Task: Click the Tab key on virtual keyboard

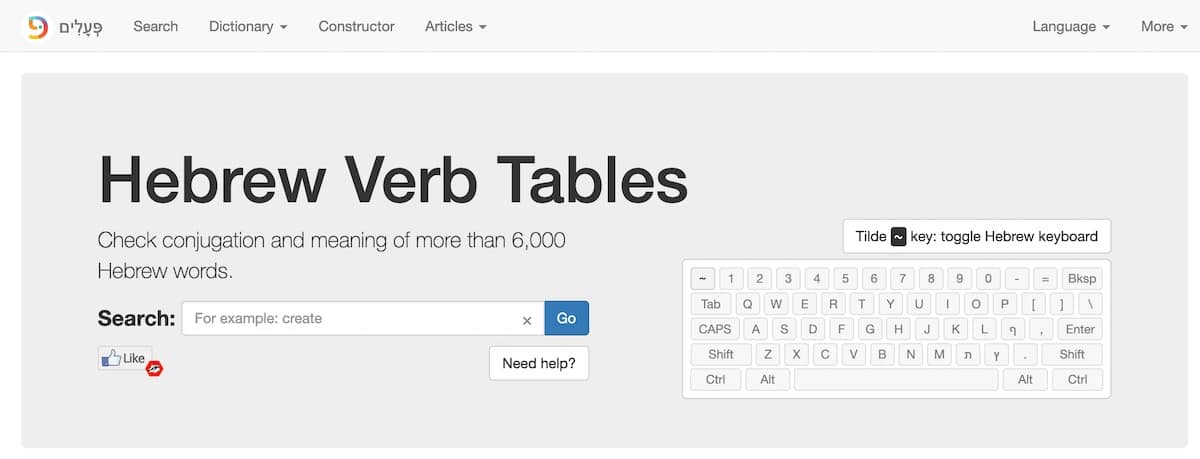Action: [x=711, y=304]
